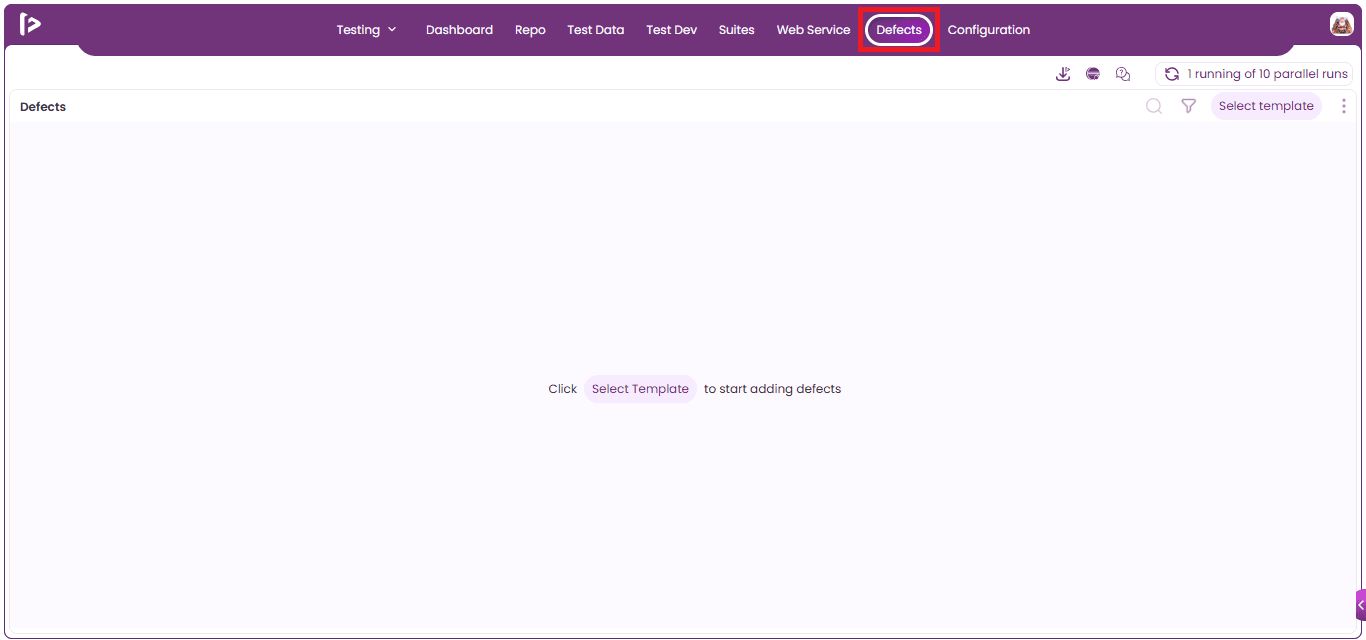Go to the Dashboard tab

point(459,30)
